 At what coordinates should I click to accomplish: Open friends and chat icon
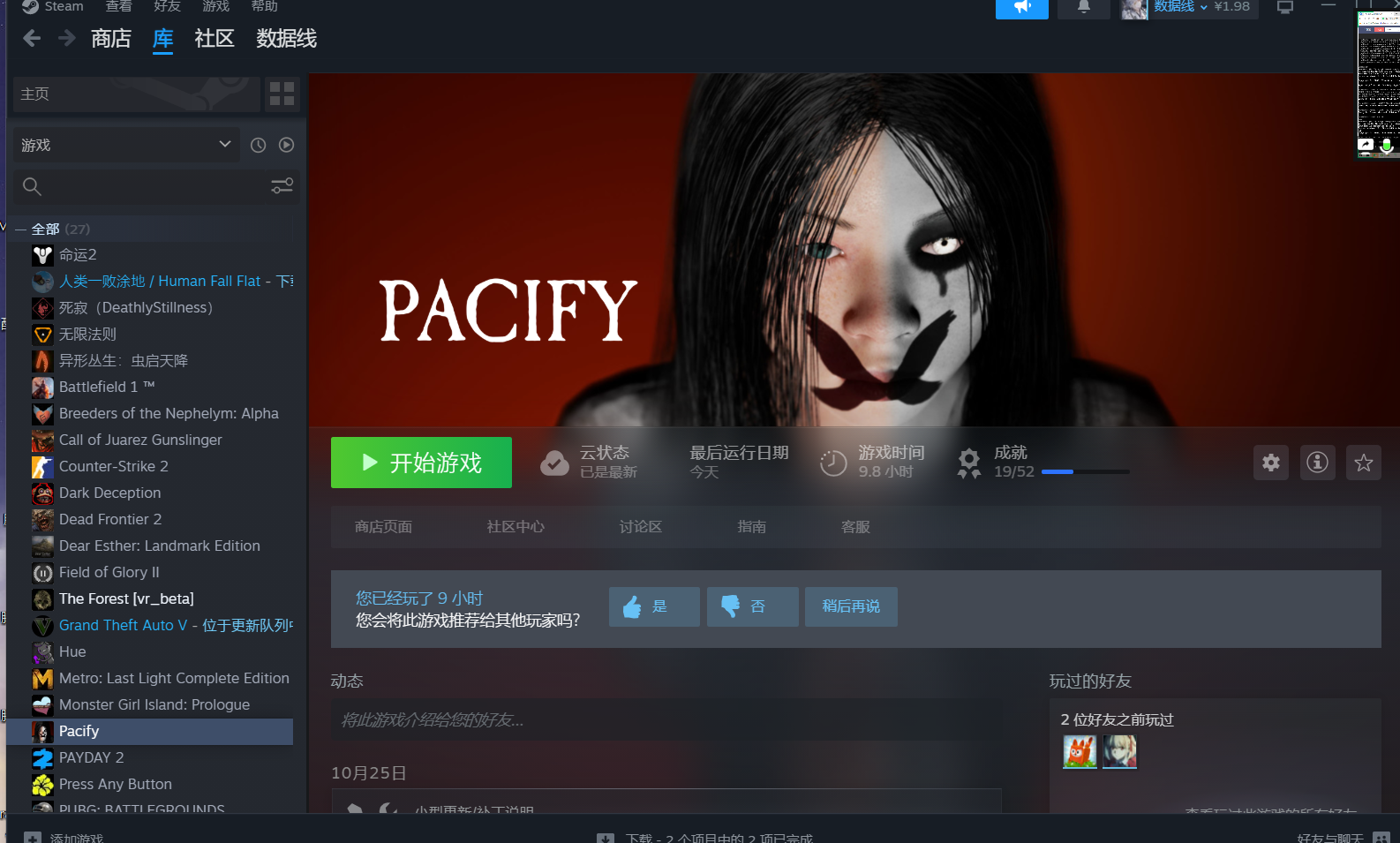[1381, 838]
